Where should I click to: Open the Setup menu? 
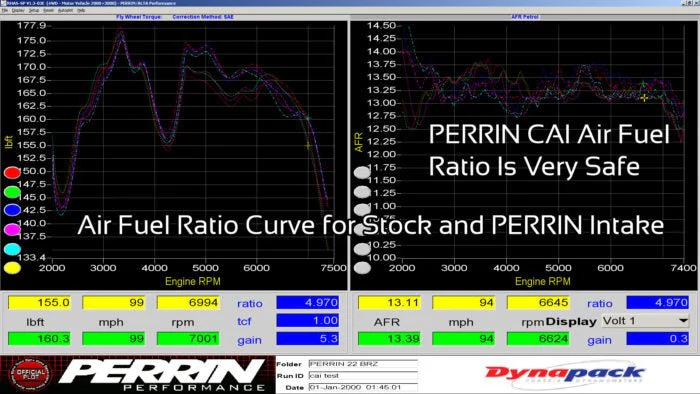point(33,10)
